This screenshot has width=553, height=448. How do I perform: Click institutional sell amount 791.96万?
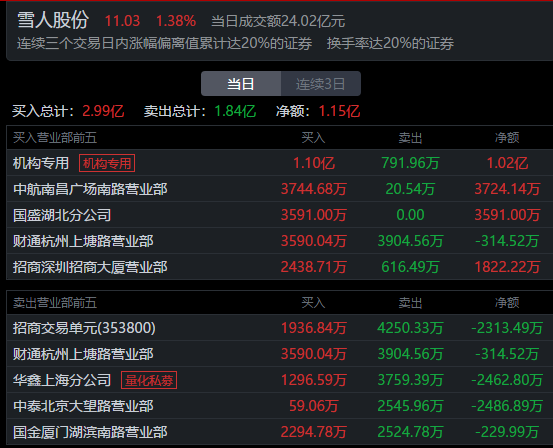click(x=410, y=163)
